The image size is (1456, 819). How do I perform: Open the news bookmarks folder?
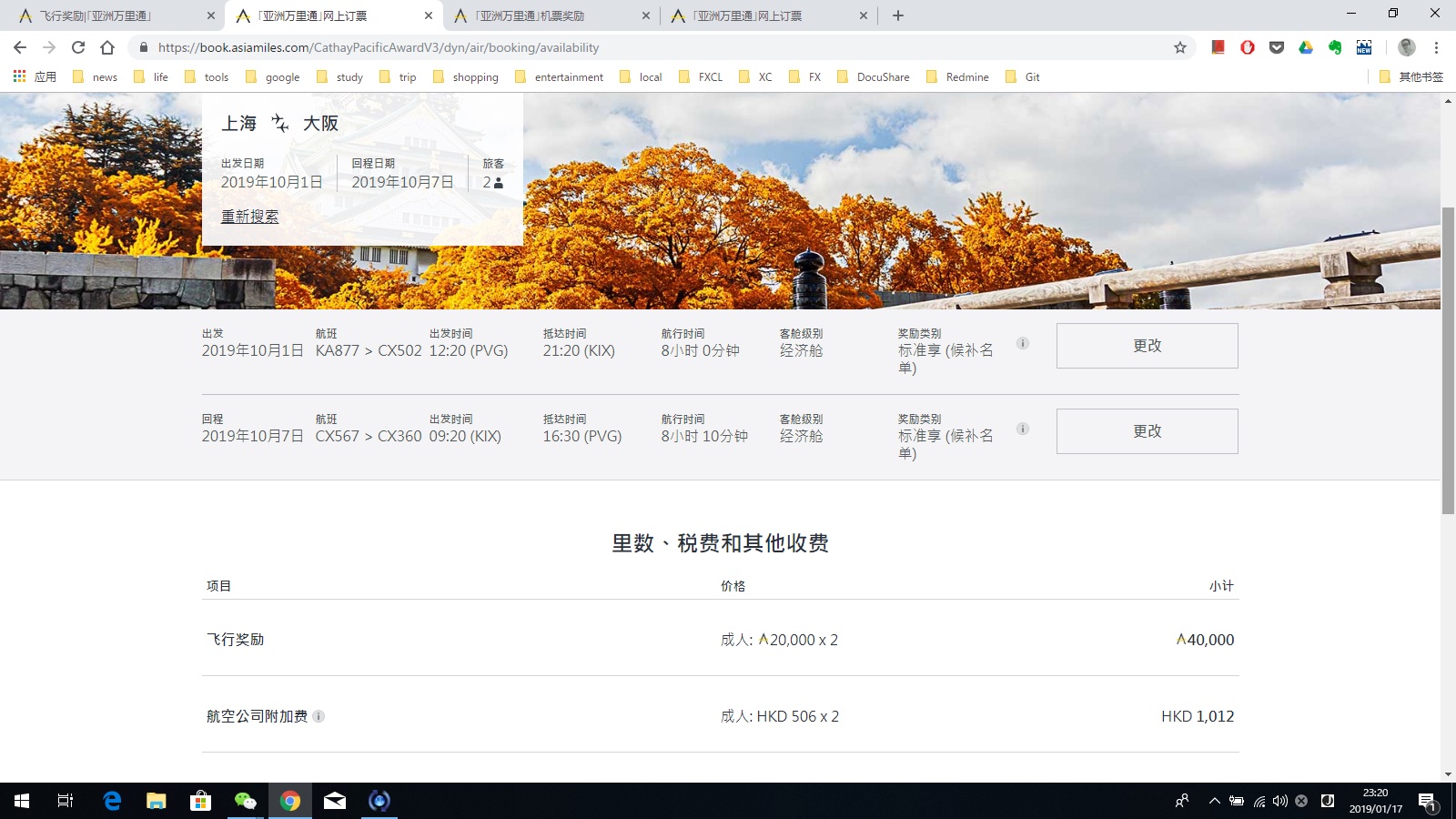[x=95, y=76]
